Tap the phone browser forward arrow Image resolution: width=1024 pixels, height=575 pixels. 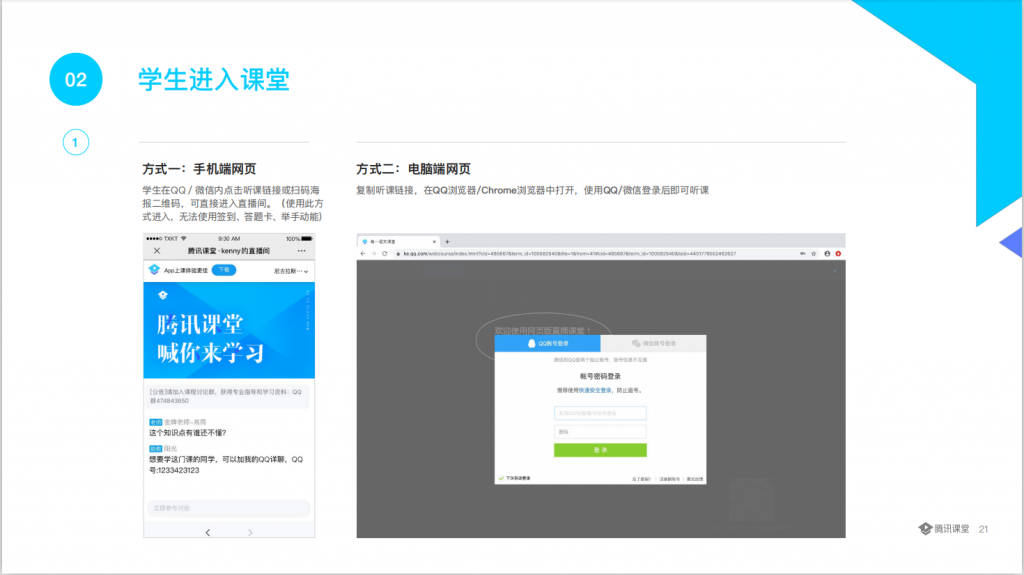coord(250,533)
